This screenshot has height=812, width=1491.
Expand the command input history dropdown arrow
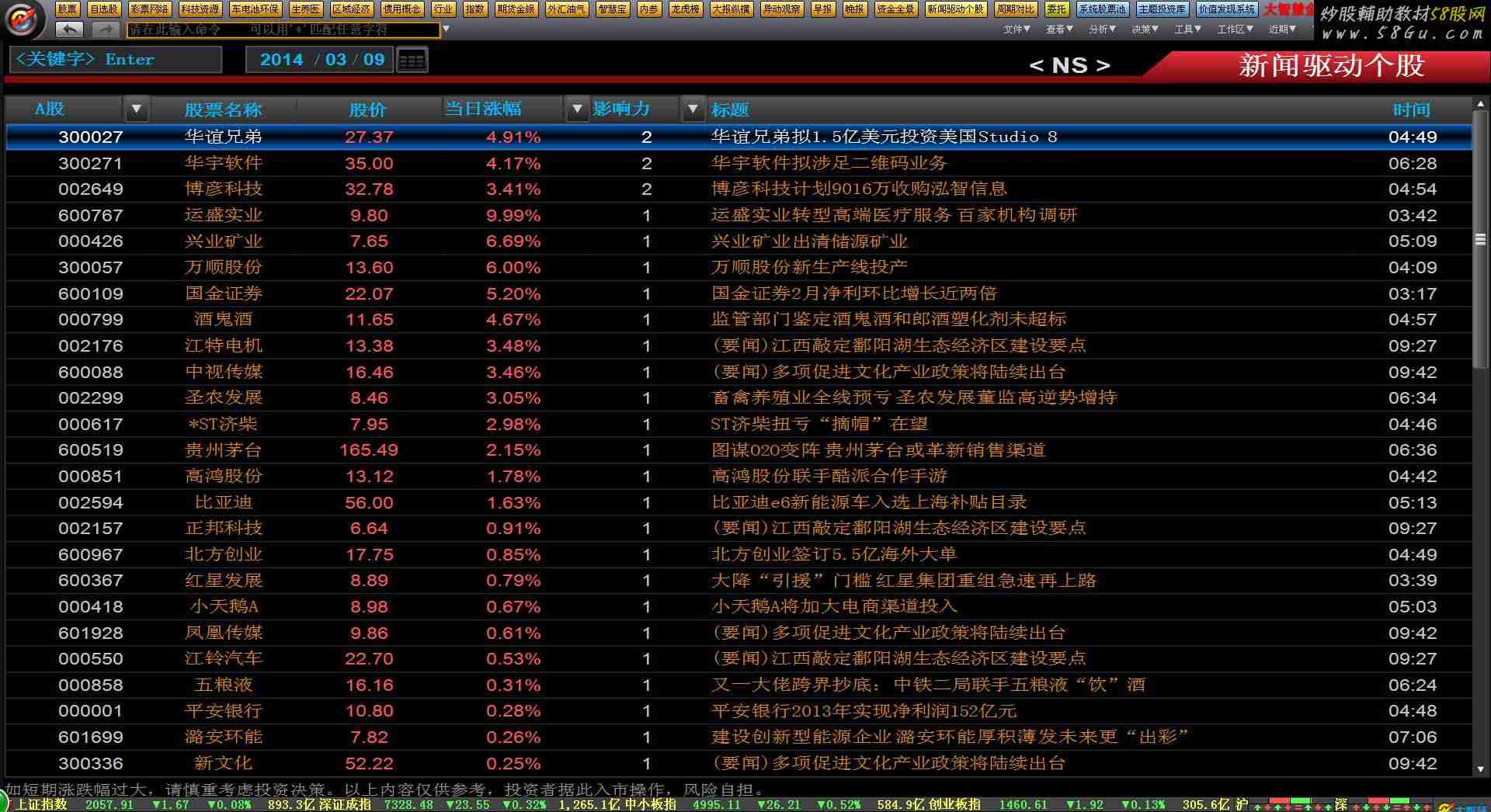click(446, 29)
